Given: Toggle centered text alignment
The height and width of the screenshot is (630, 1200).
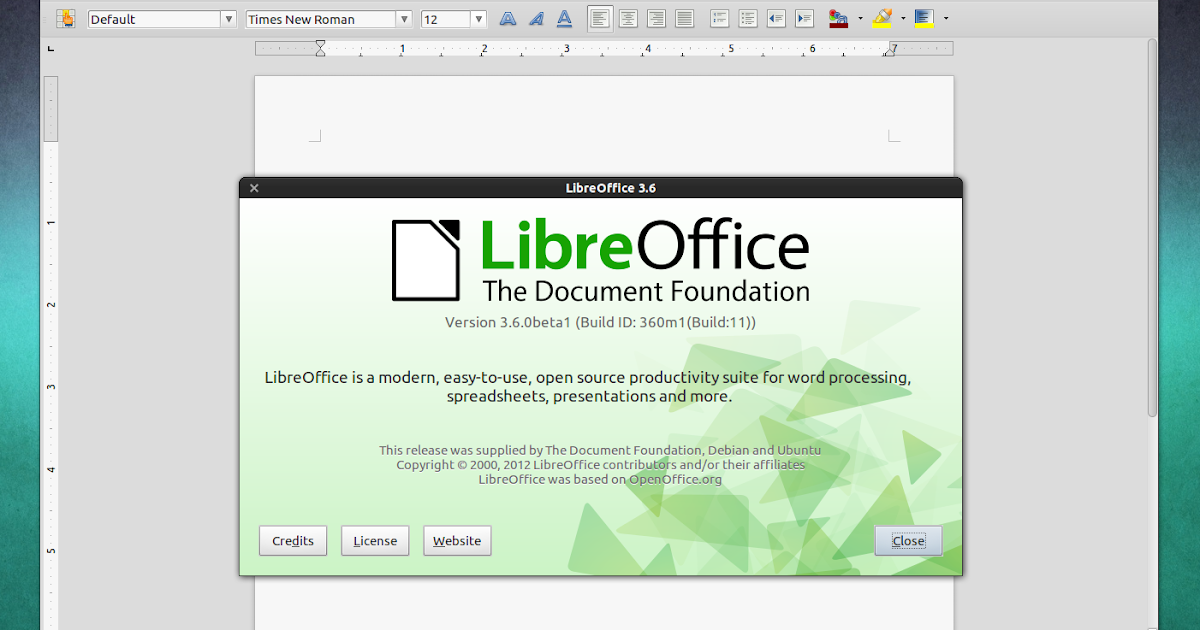Looking at the screenshot, I should (628, 18).
